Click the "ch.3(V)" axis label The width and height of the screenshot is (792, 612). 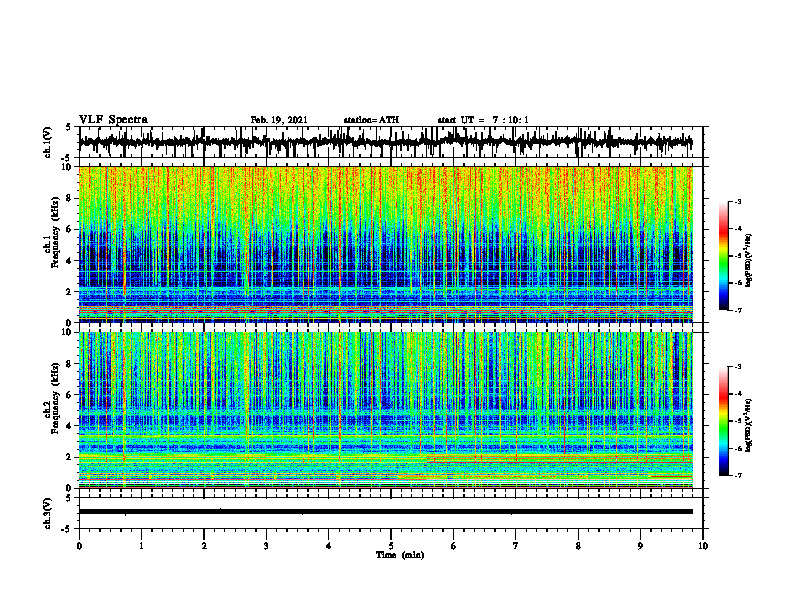pyautogui.click(x=48, y=513)
